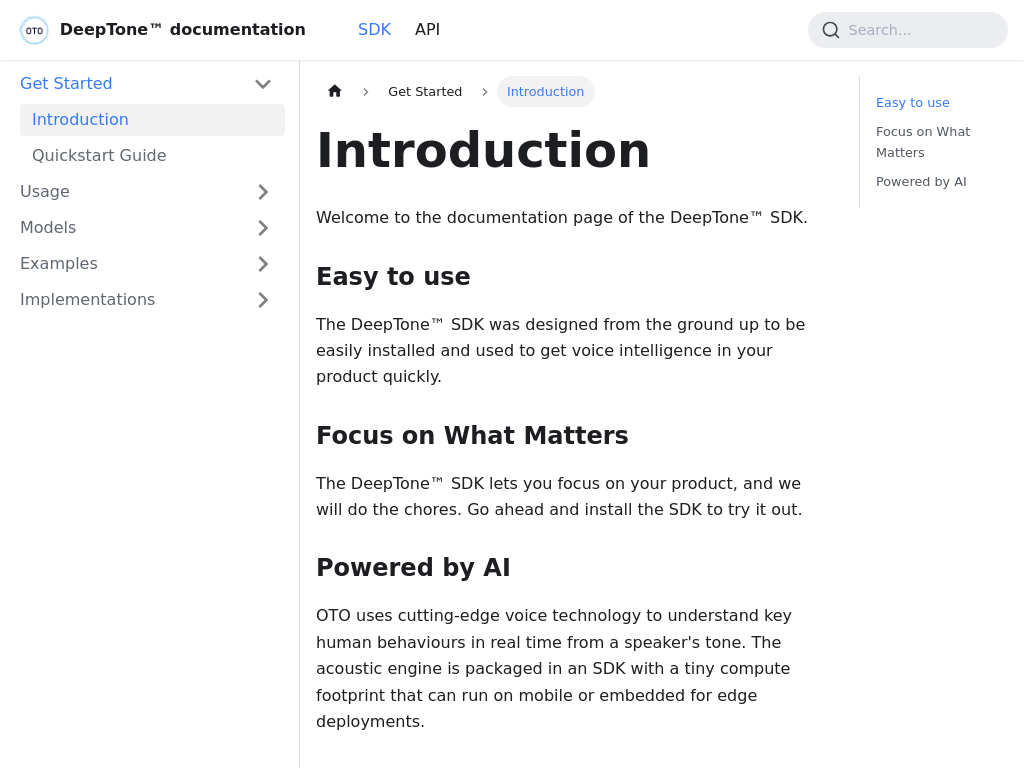
Task: Expand the Usage section chevron
Action: 263,192
